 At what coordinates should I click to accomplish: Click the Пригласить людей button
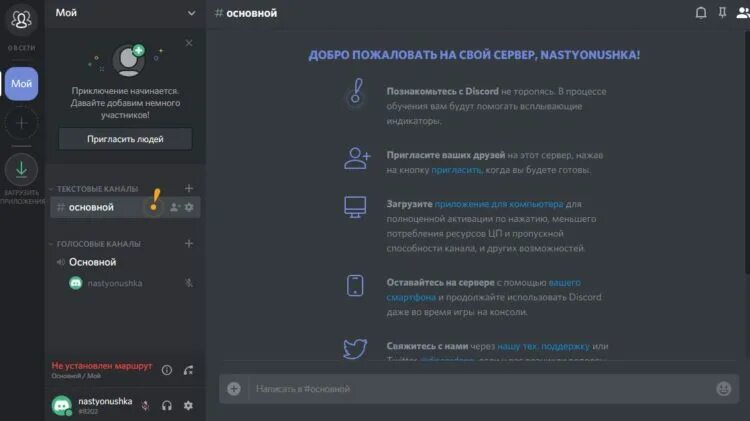click(x=125, y=139)
